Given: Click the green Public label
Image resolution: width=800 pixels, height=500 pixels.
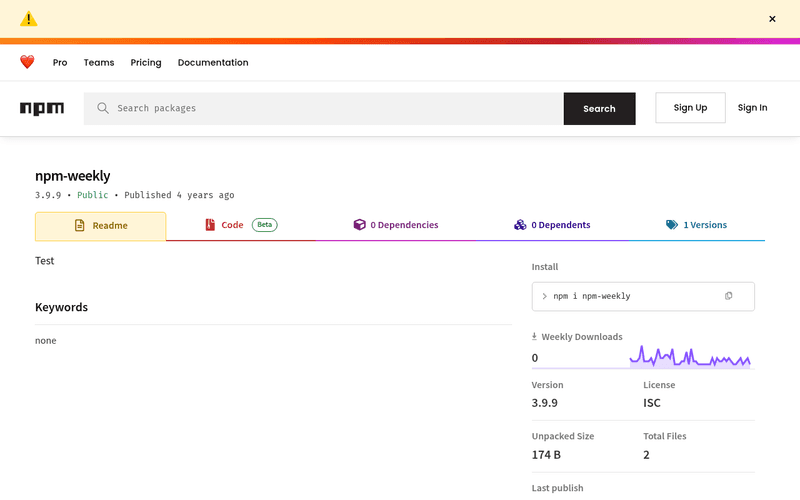Looking at the screenshot, I should (x=92, y=195).
